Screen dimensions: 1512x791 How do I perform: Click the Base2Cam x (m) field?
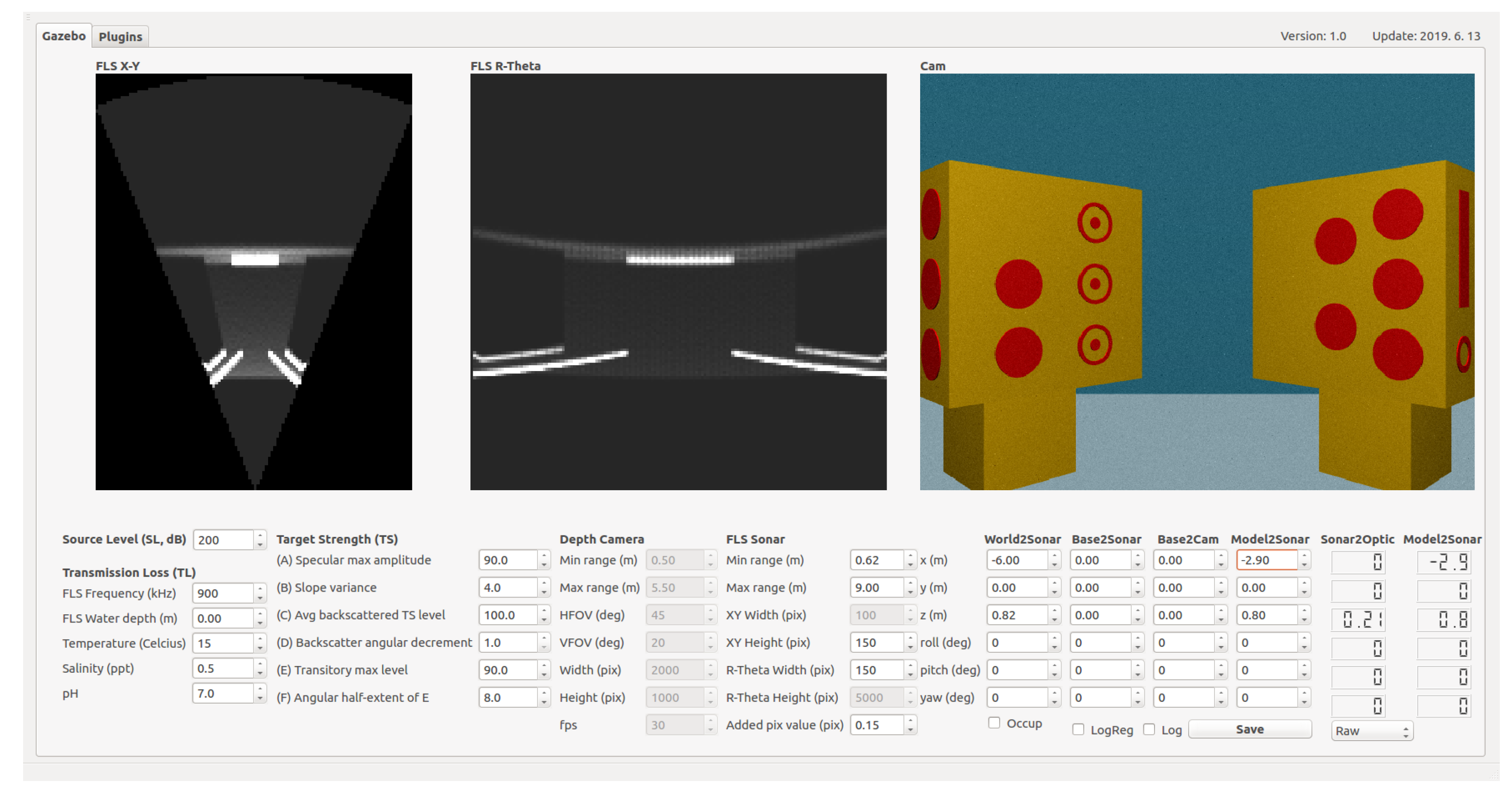[1185, 560]
